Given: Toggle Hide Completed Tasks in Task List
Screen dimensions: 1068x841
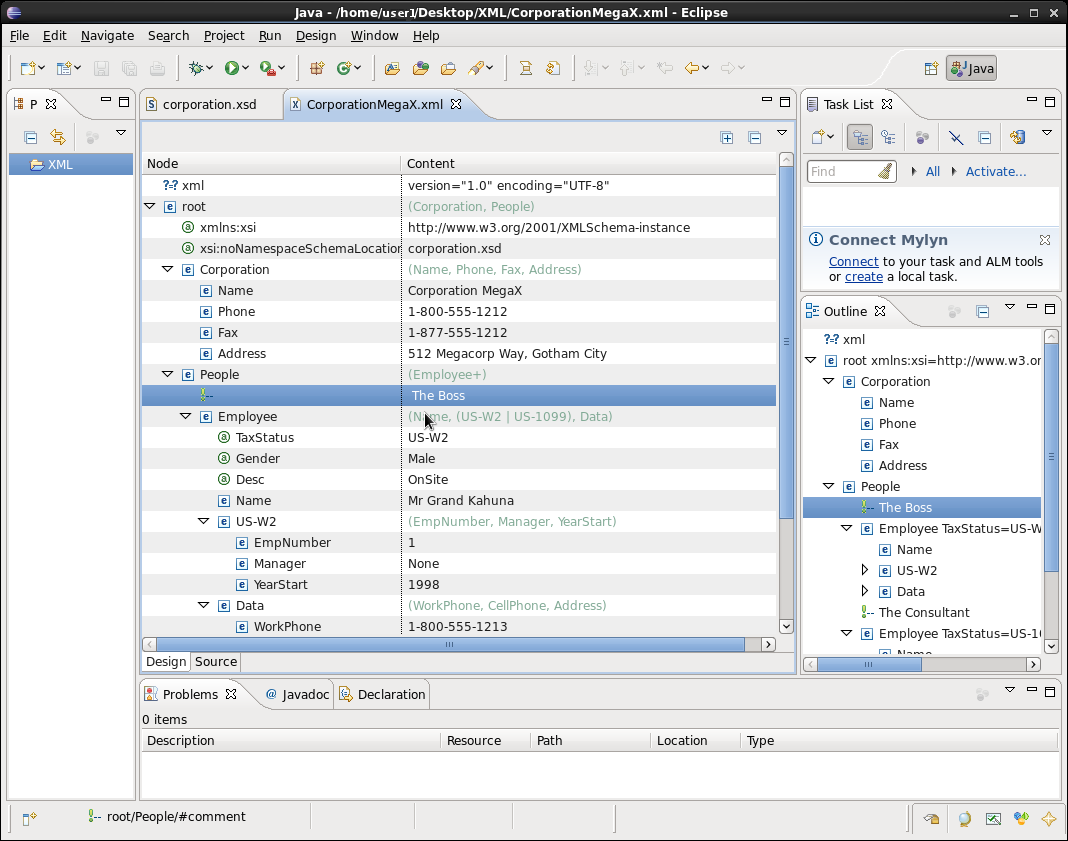Looking at the screenshot, I should (956, 138).
